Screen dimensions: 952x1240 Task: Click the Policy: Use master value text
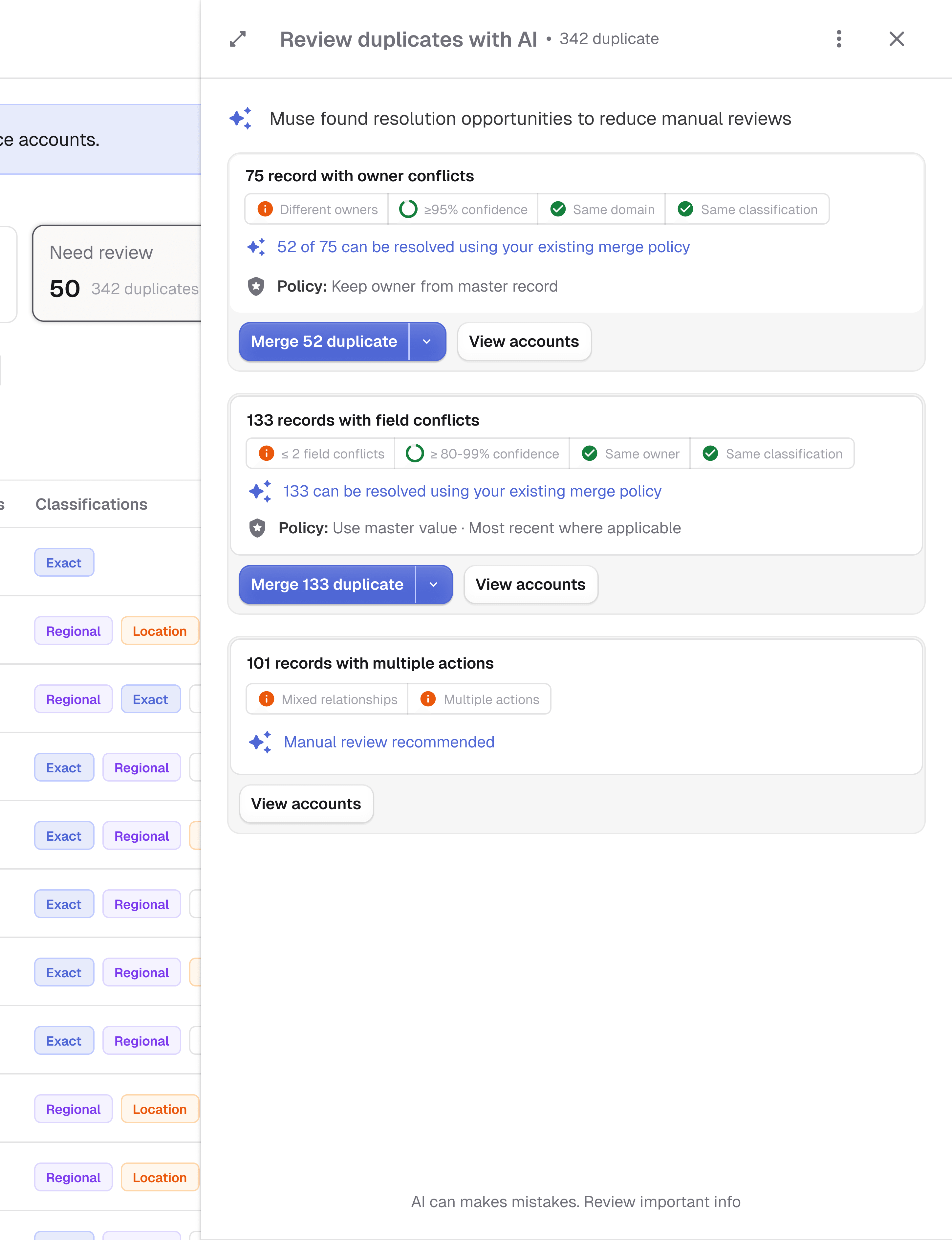479,528
